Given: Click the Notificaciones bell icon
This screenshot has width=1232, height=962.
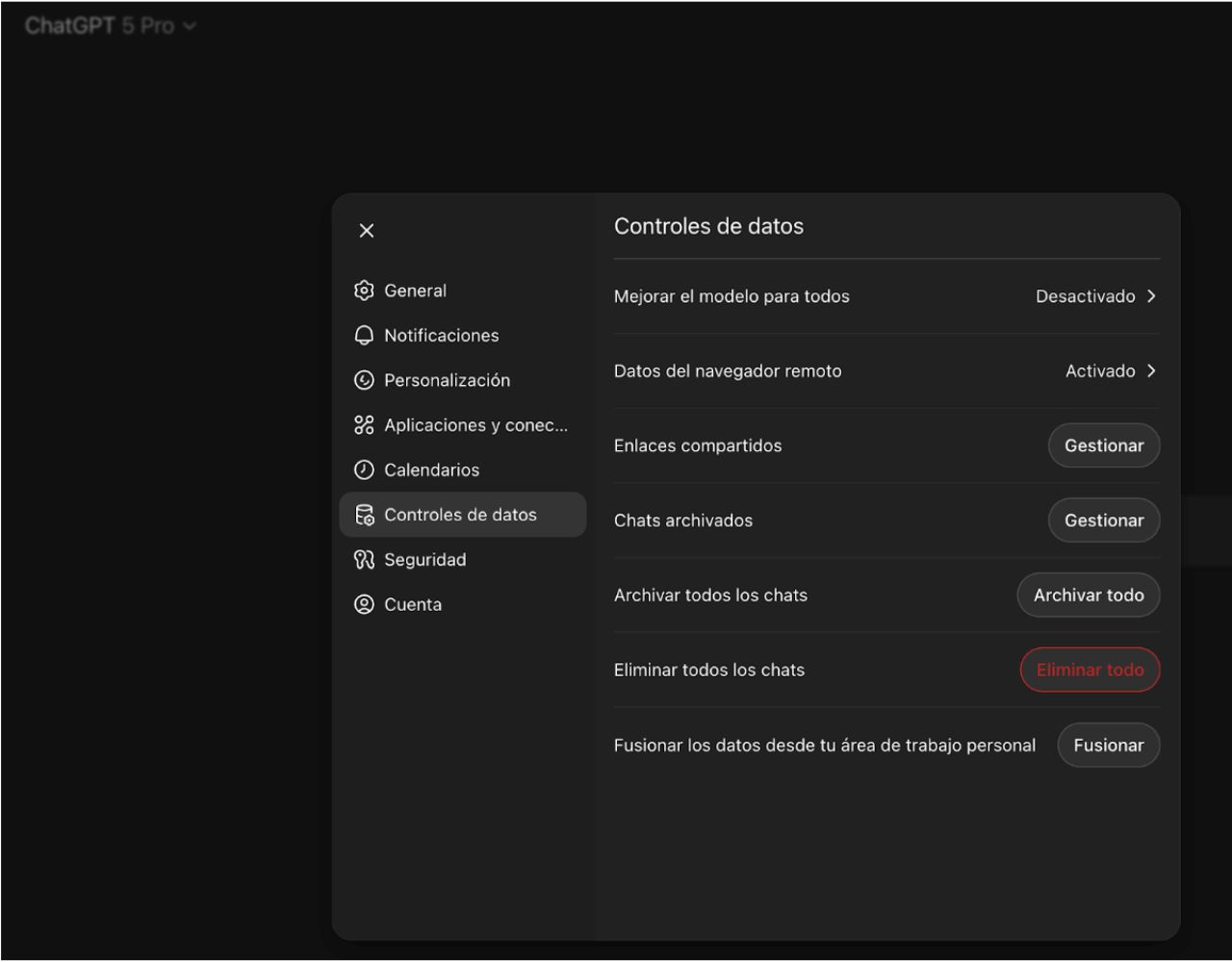Looking at the screenshot, I should click(x=364, y=336).
